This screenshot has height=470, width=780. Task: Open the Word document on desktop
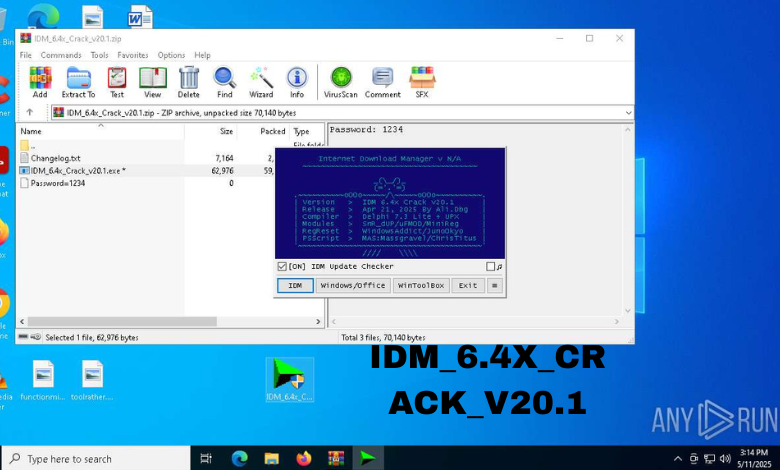coord(140,16)
